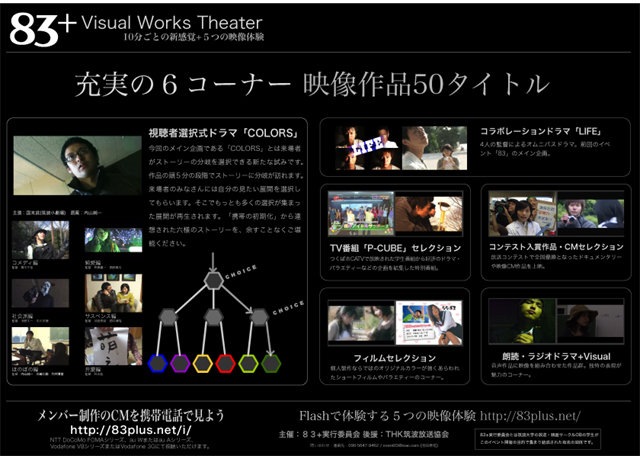640x456 pixels.
Task: Click the blue hexagon in the choice diagram
Action: (x=157, y=363)
